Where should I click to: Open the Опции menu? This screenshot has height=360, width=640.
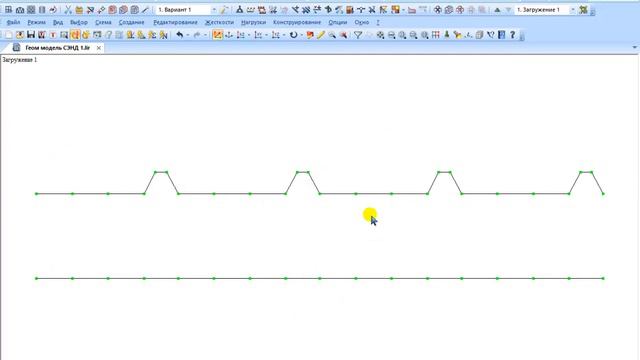[x=338, y=22]
